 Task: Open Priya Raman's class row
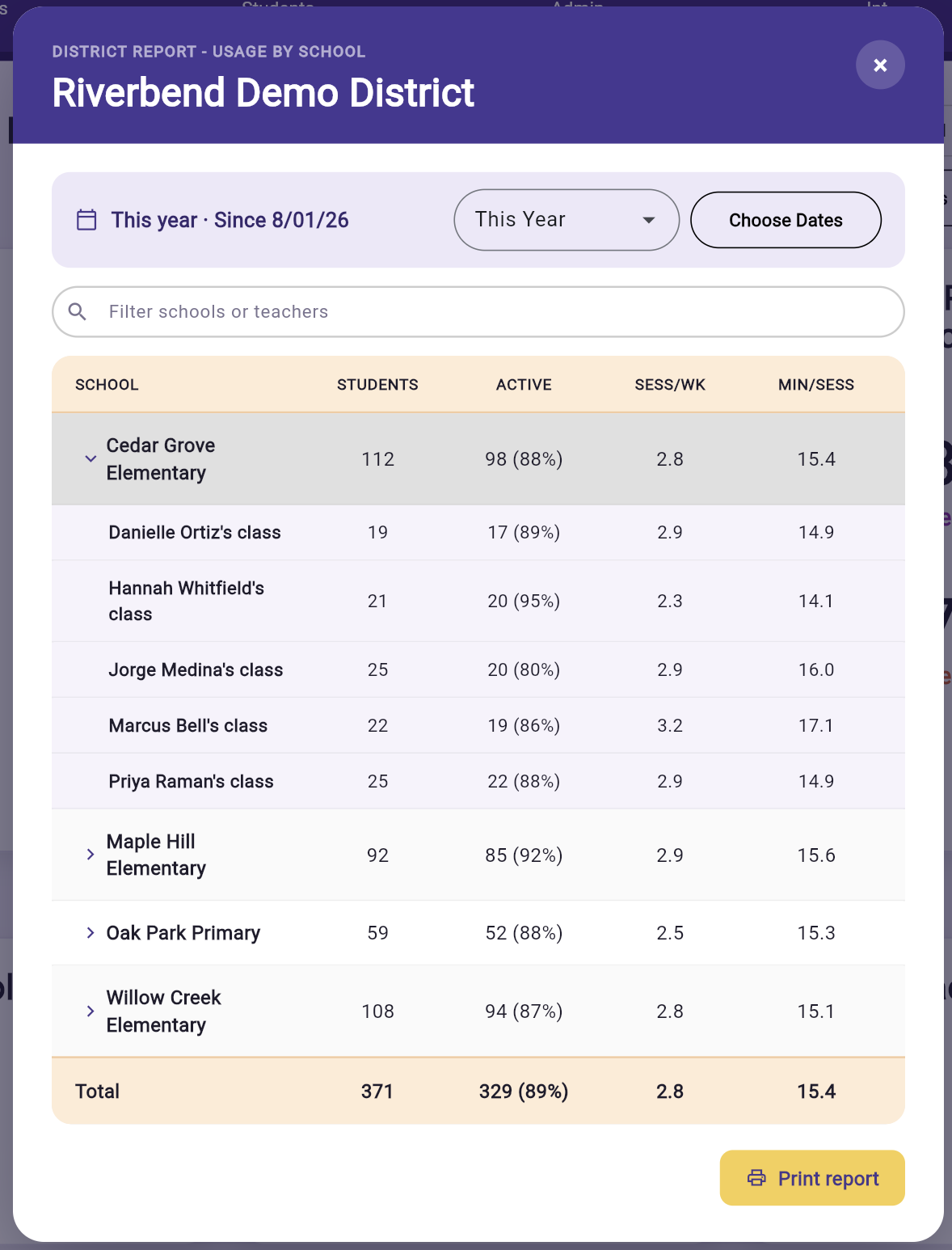click(478, 781)
